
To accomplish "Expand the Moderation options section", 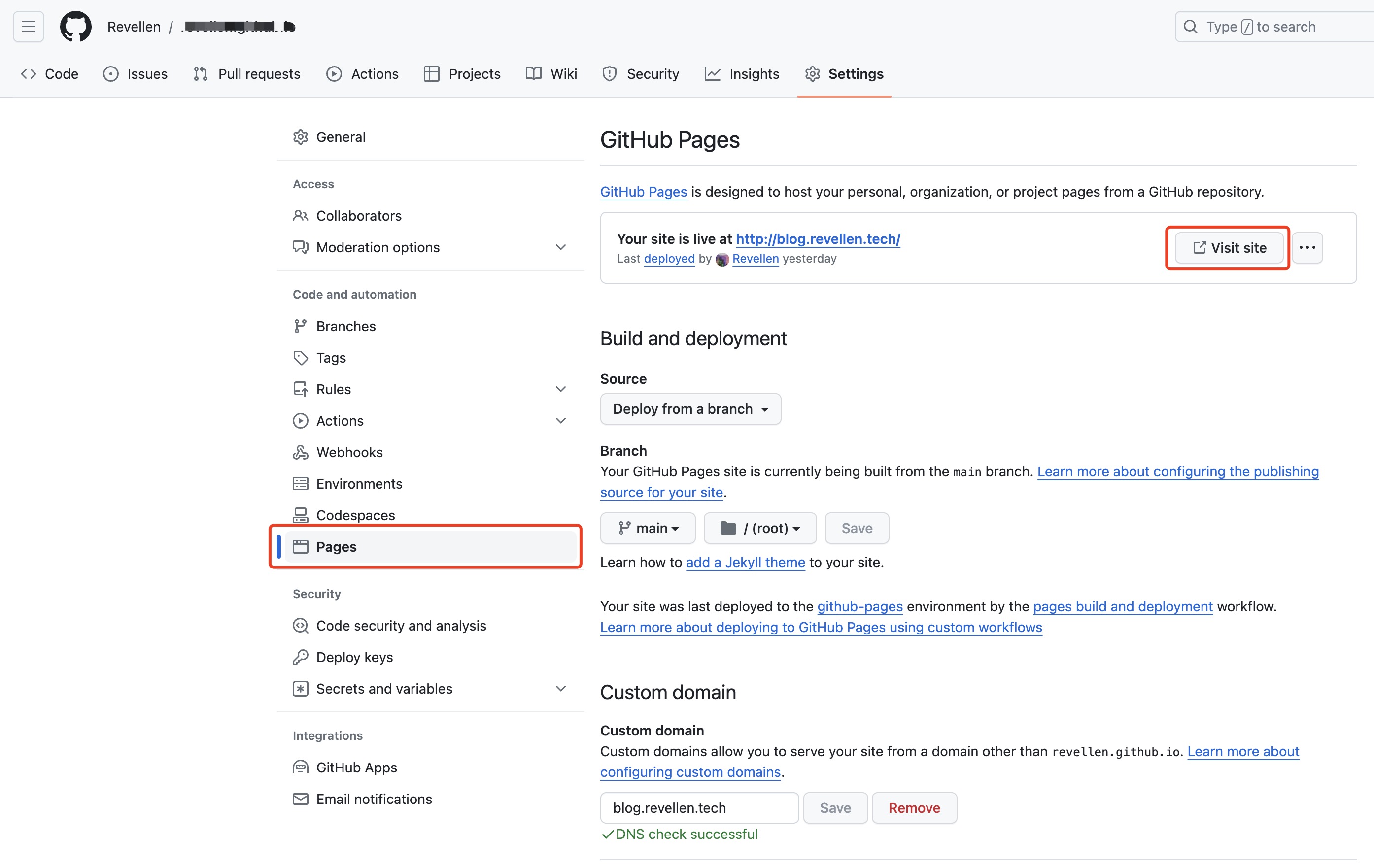I will [x=560, y=247].
